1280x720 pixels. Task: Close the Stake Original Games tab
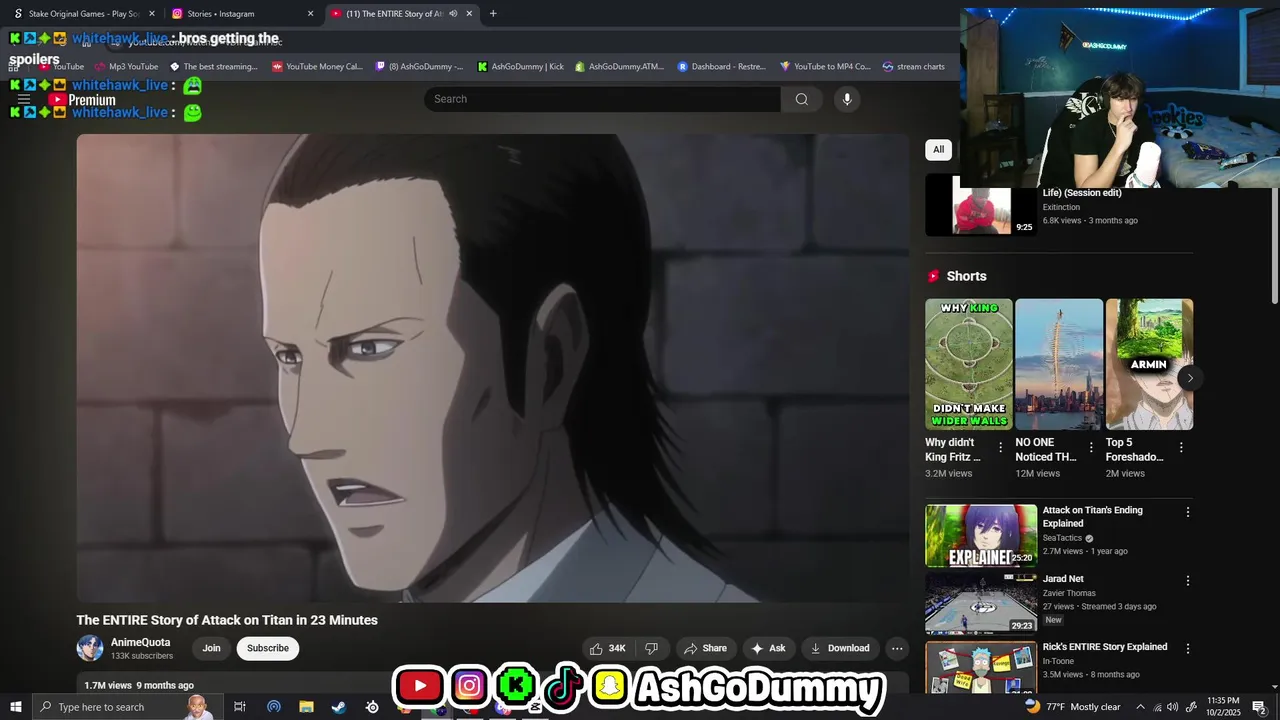pyautogui.click(x=152, y=14)
